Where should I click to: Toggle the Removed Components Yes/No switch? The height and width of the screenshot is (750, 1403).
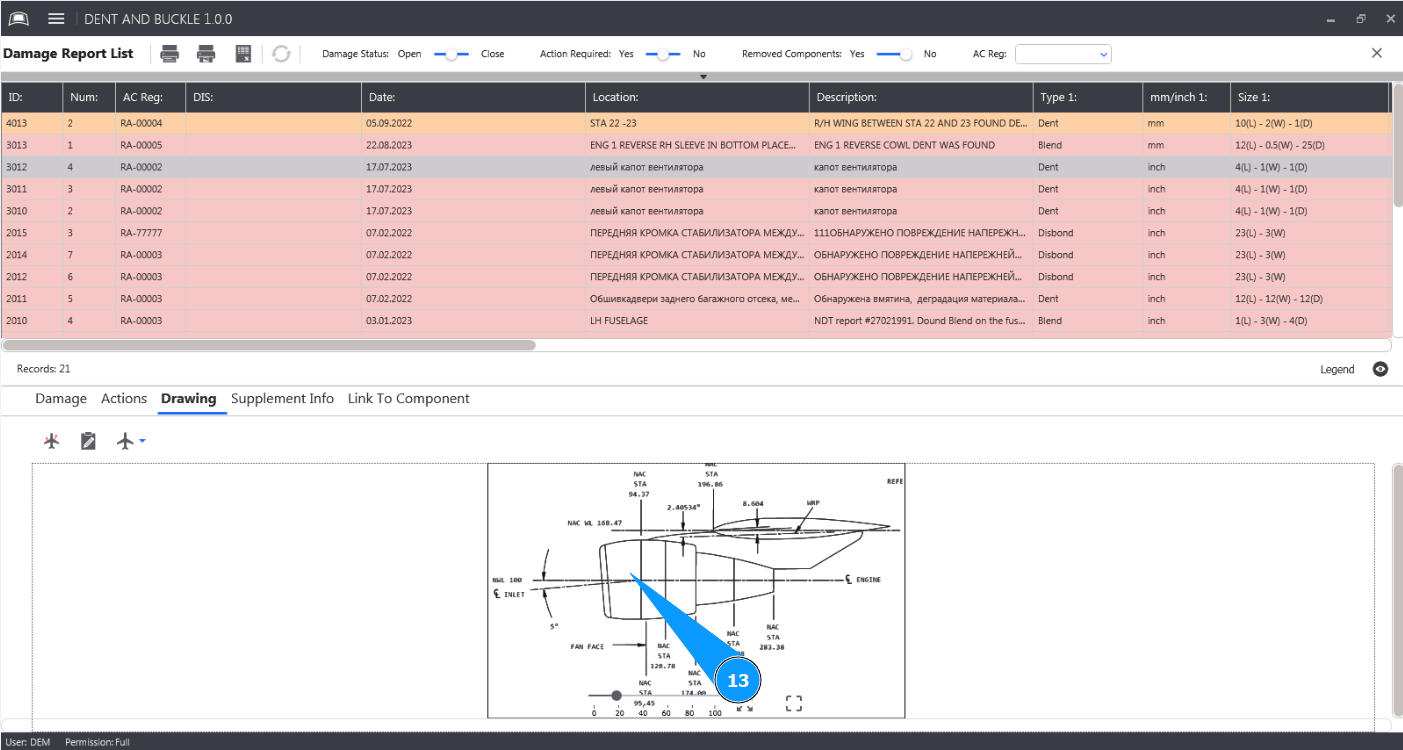coord(893,54)
